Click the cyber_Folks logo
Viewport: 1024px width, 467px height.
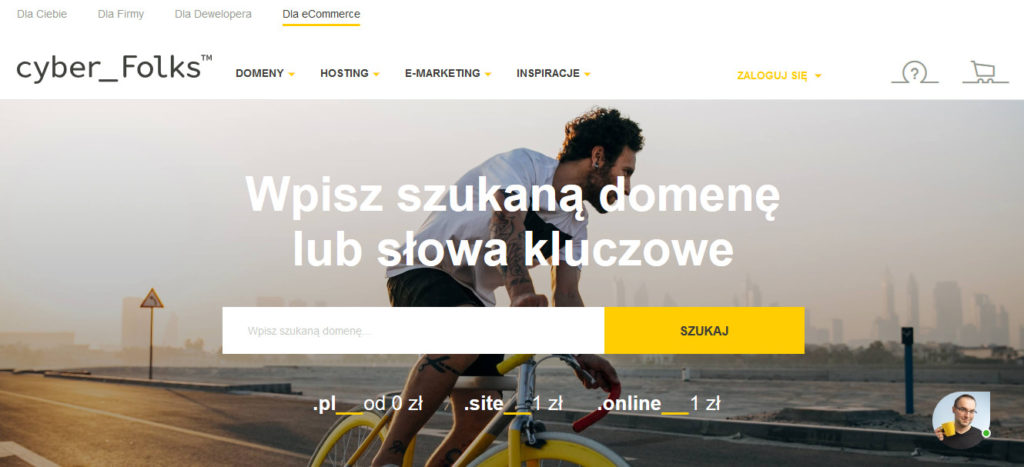114,69
